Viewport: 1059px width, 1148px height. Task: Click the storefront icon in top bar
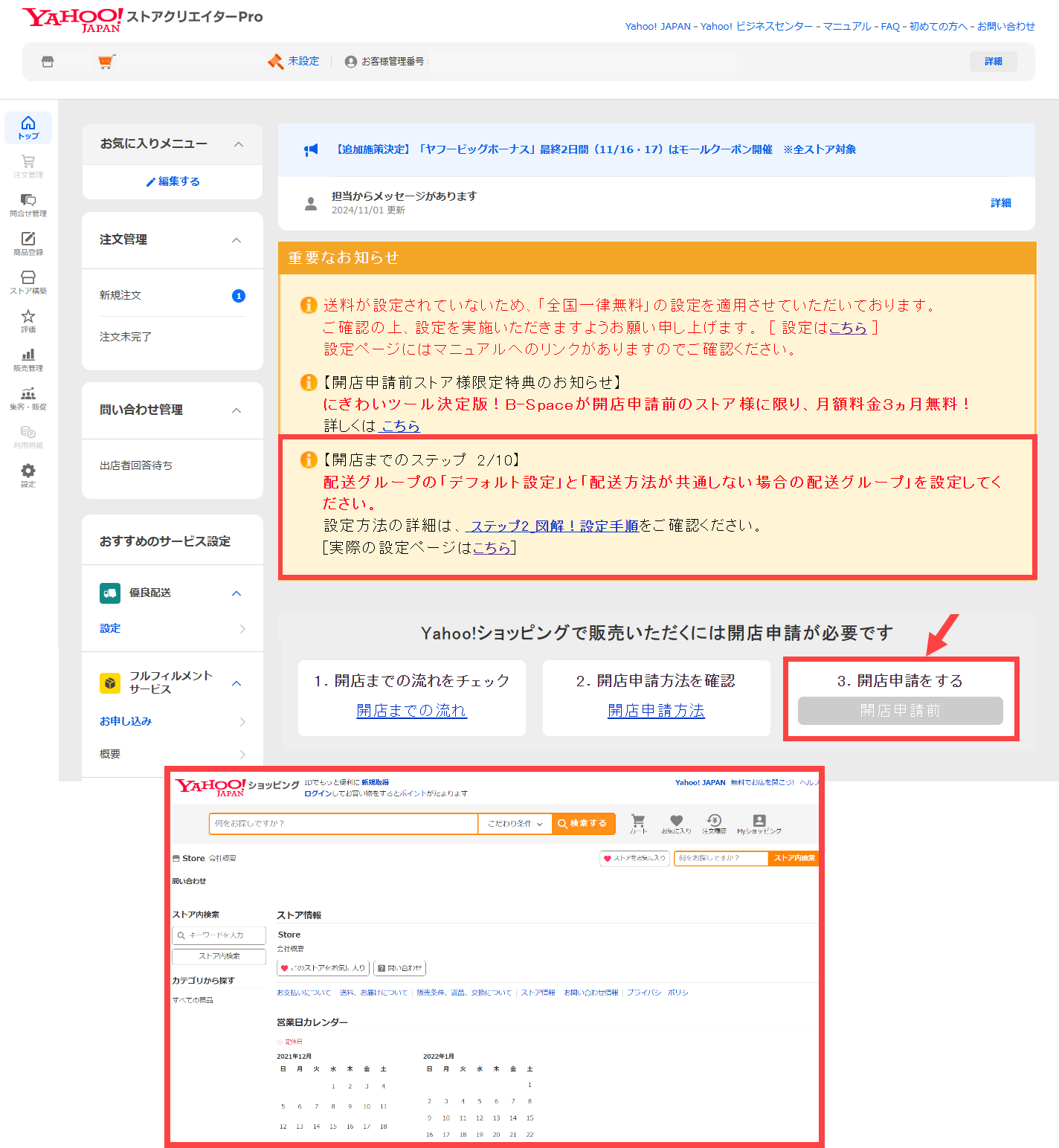tap(48, 62)
